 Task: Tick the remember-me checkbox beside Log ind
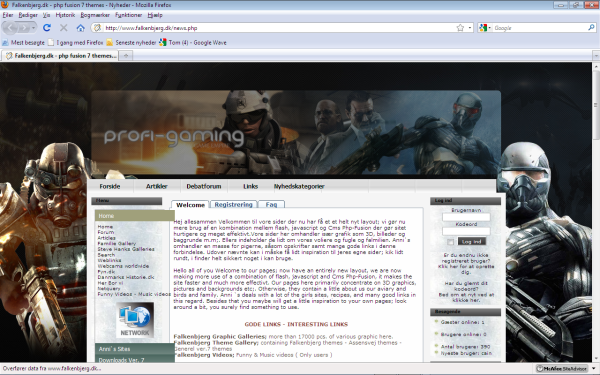click(450, 241)
